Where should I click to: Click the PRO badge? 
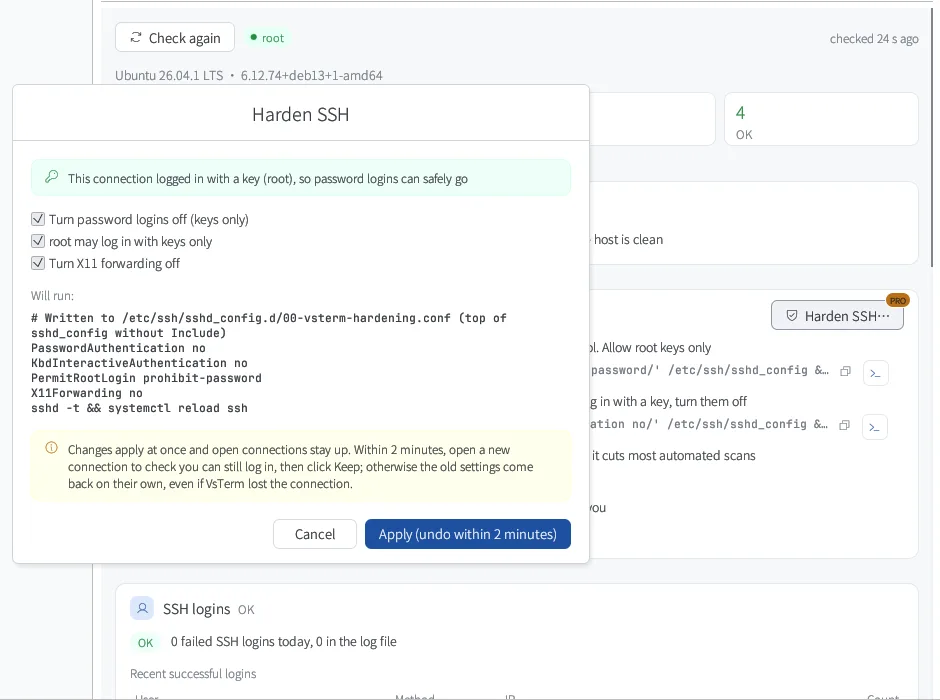[897, 301]
